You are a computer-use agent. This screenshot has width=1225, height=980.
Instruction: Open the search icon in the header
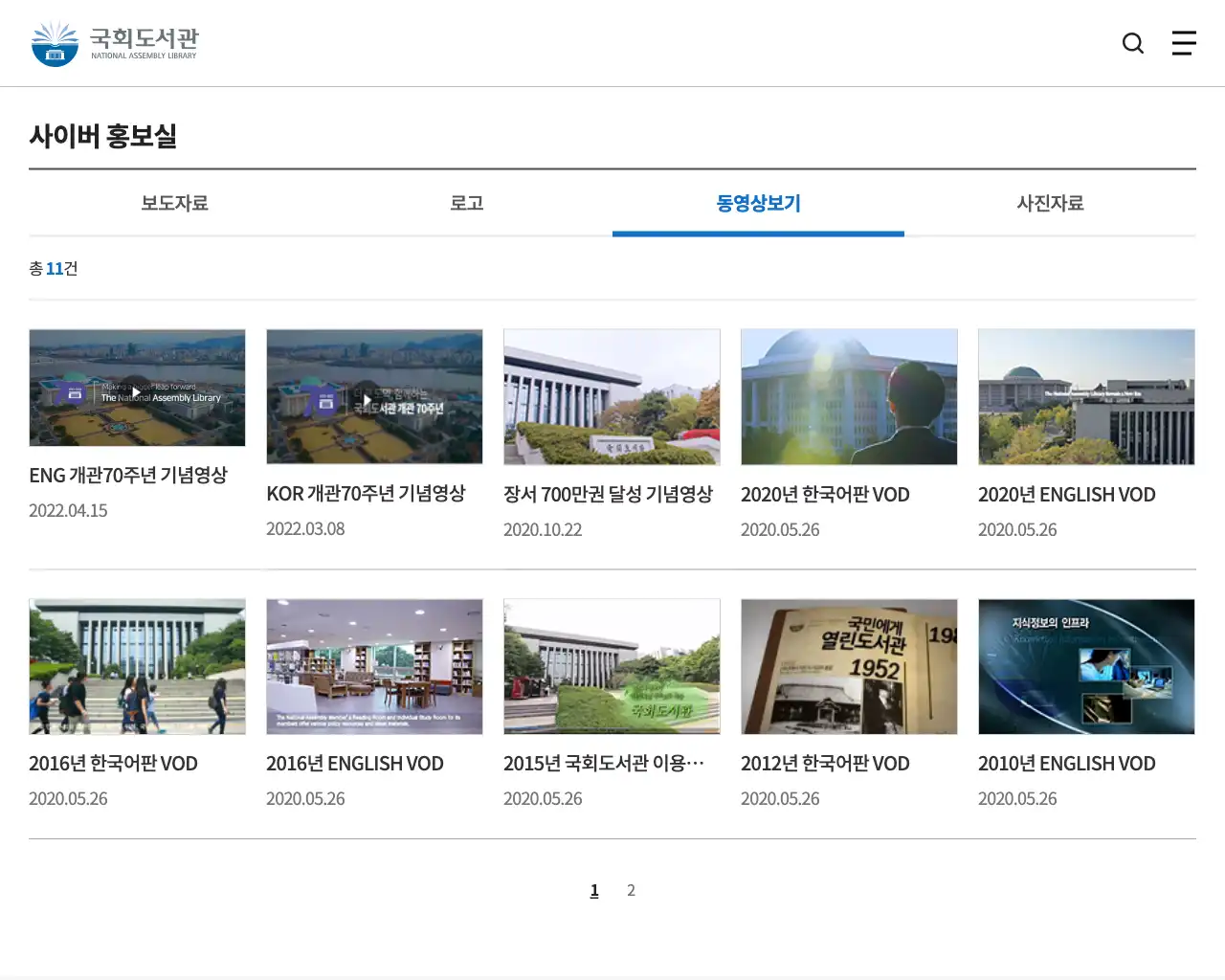1132,43
